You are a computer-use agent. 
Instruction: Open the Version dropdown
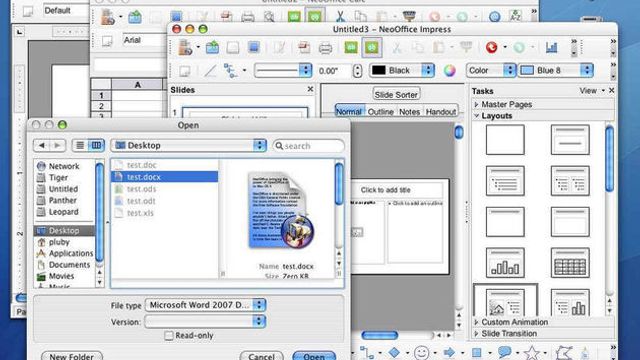206,322
